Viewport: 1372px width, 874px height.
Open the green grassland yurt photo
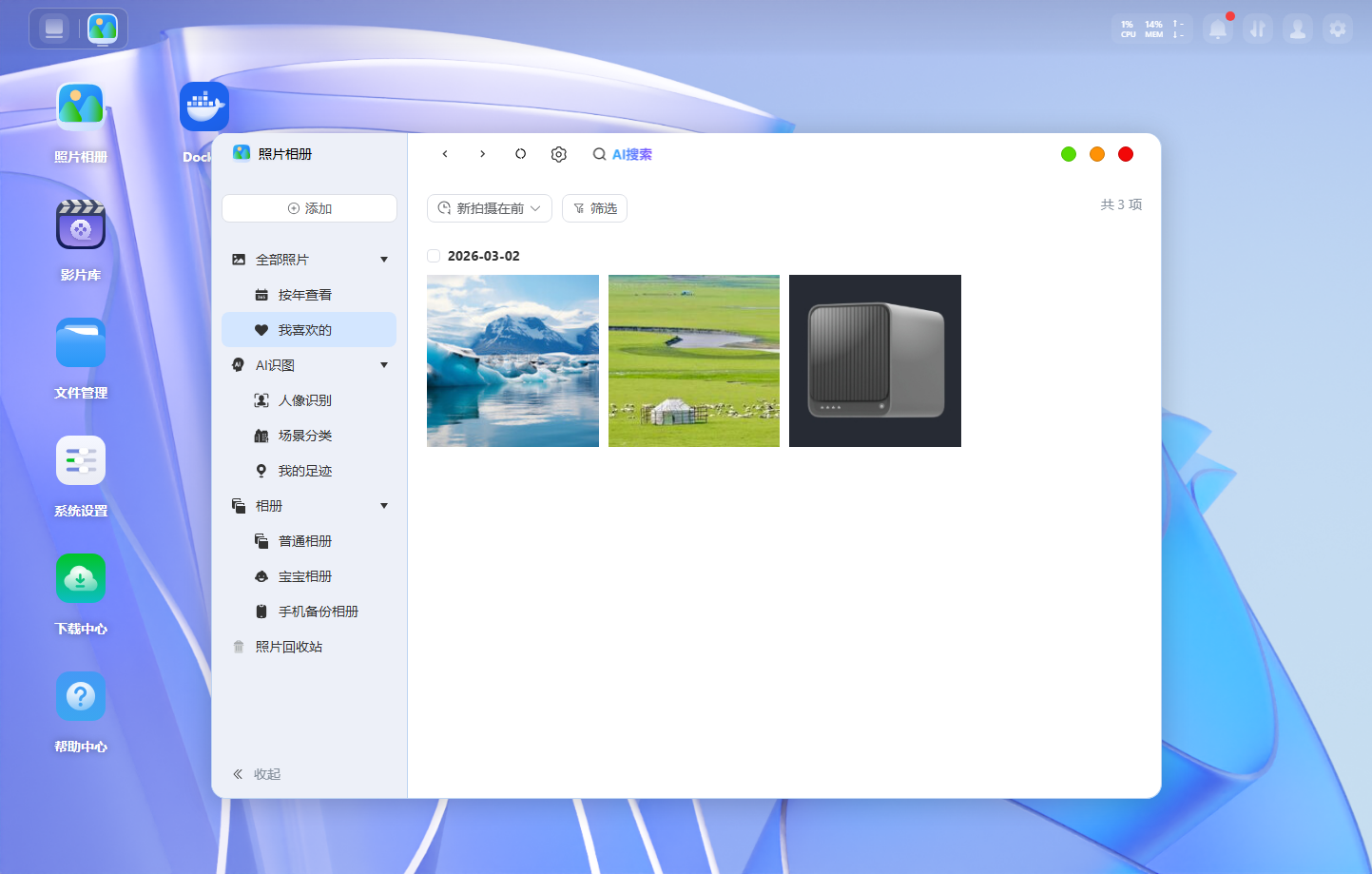[x=694, y=360]
